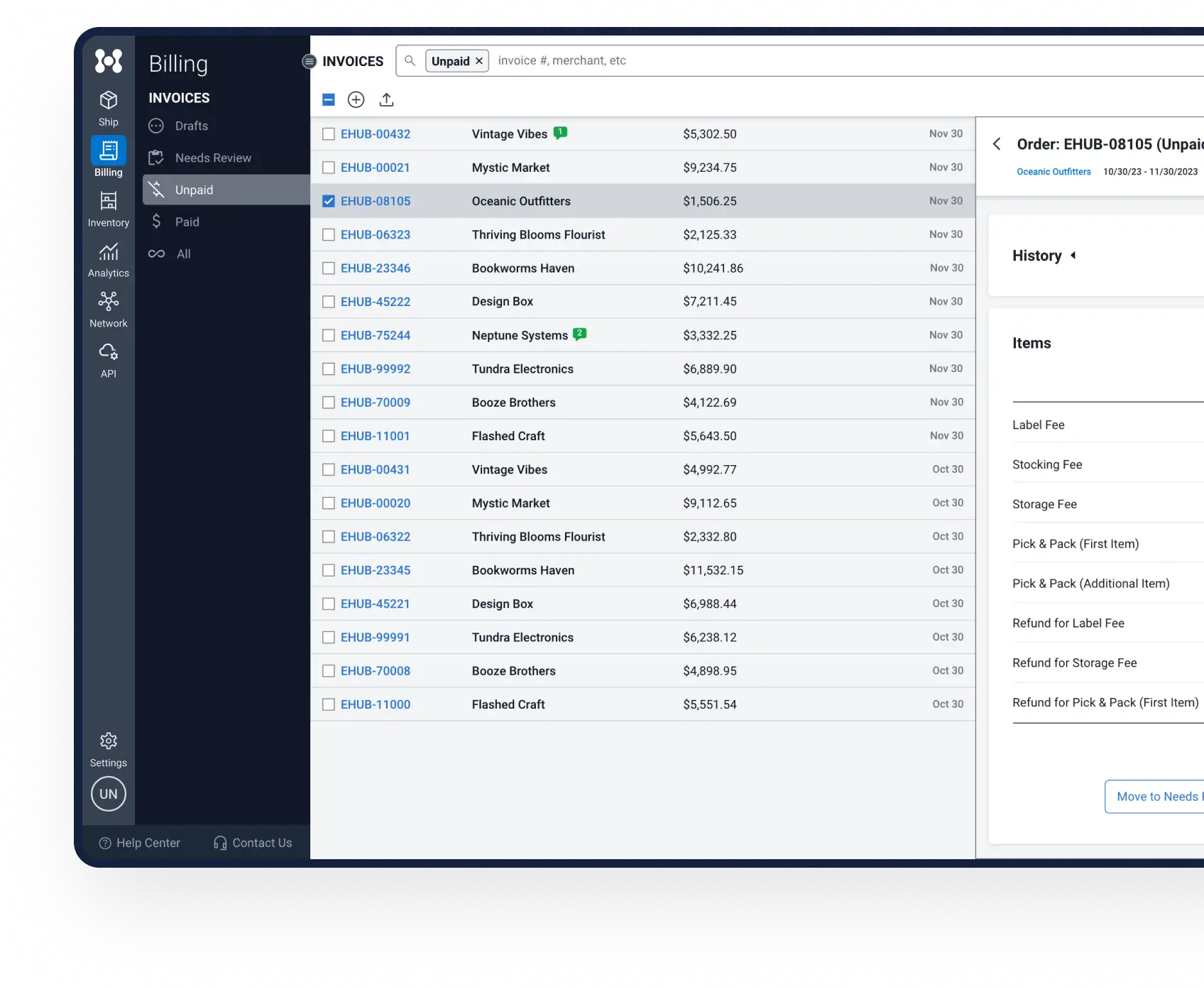Open the Ship section icon

tap(108, 108)
